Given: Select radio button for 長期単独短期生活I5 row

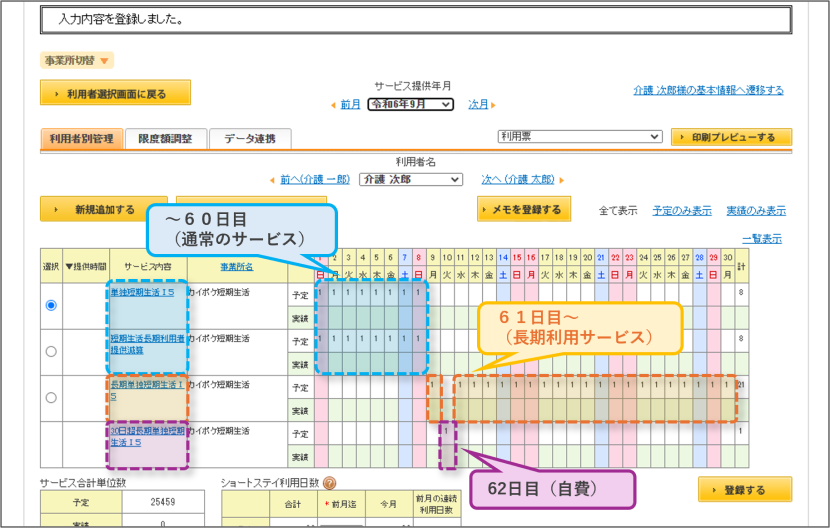Looking at the screenshot, I should [x=51, y=397].
